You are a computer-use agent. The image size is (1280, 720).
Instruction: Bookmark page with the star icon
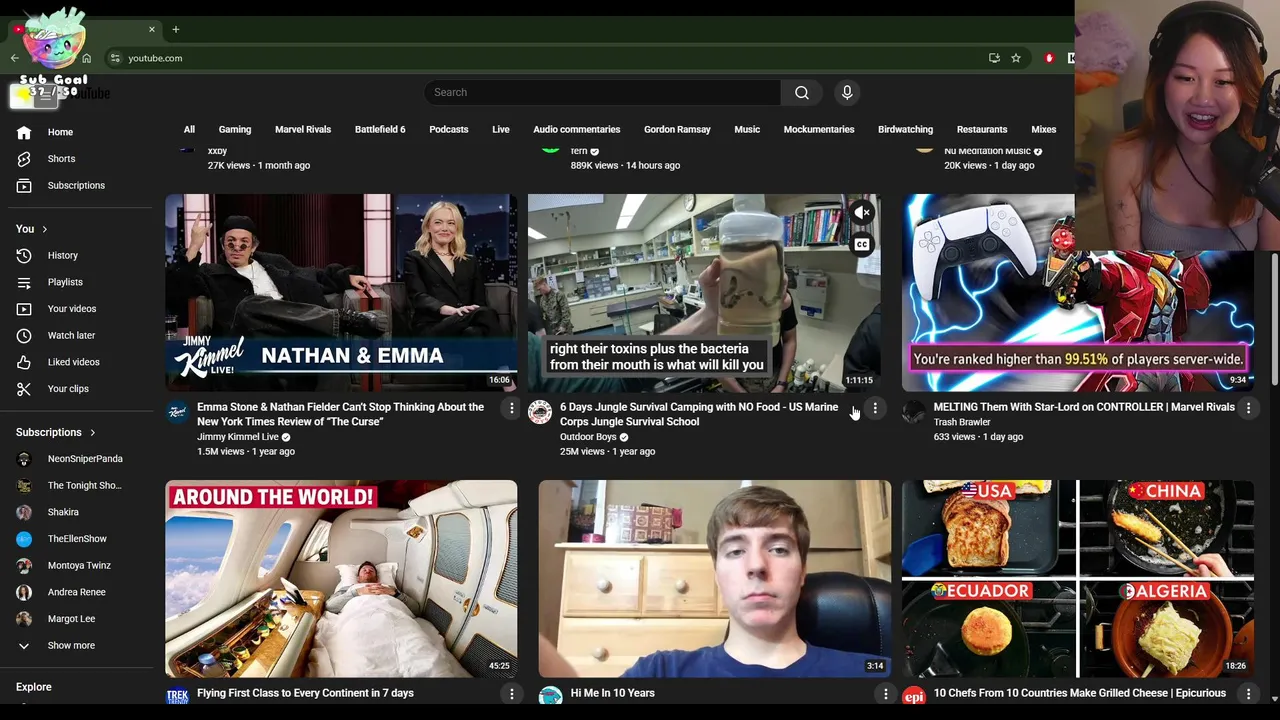pos(1016,58)
